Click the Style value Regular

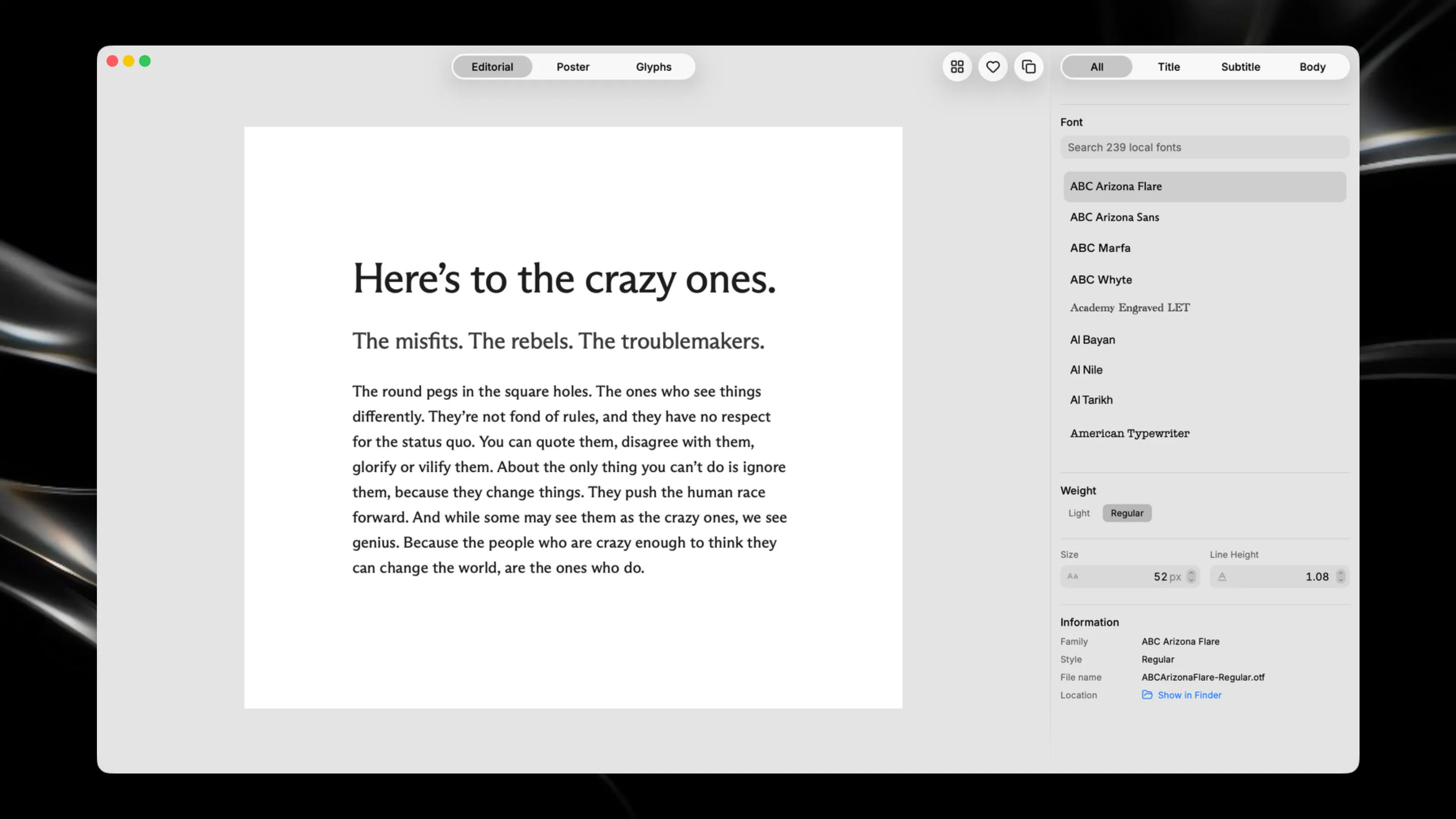(x=1158, y=660)
